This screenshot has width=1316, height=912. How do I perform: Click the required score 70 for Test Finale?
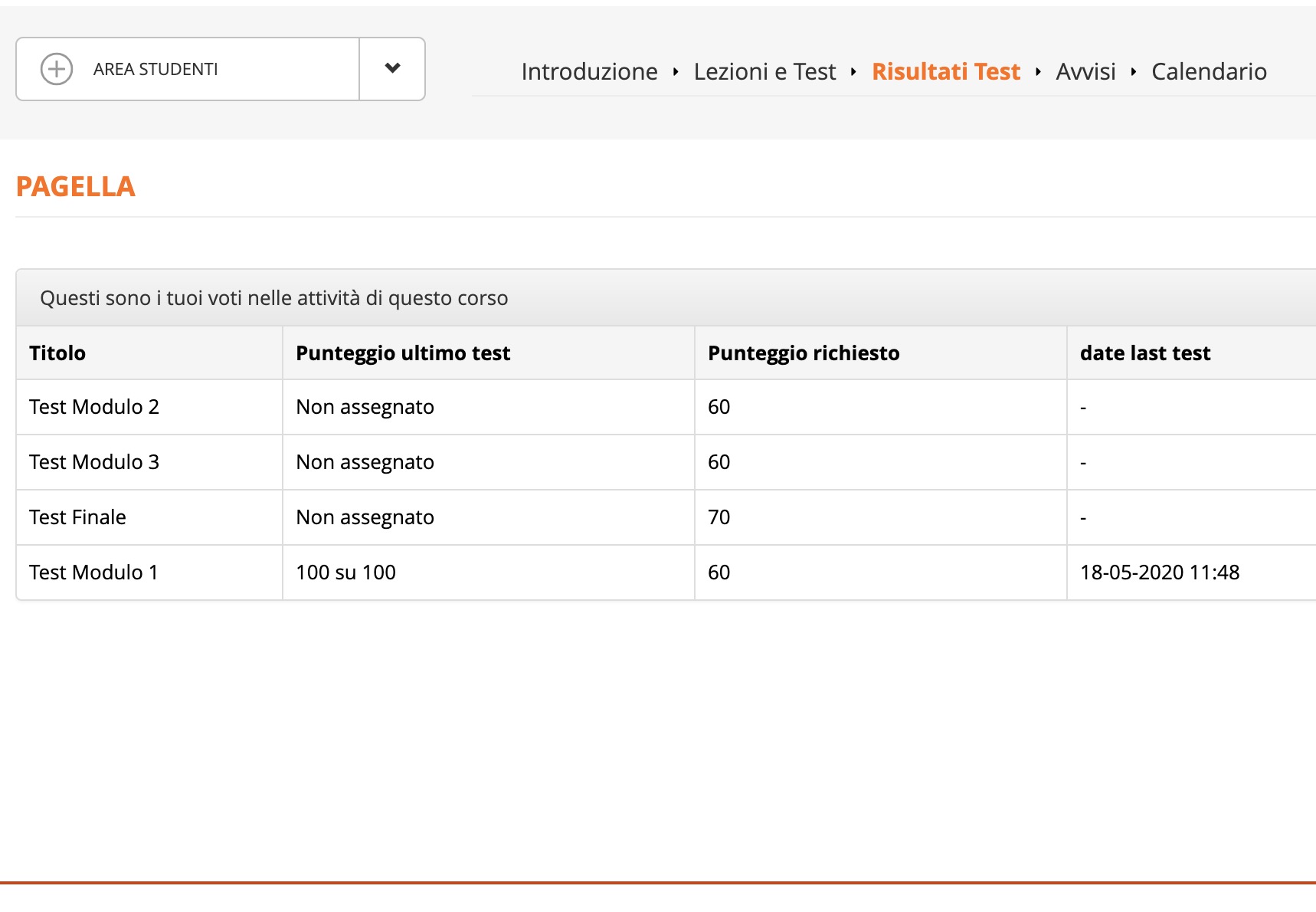pyautogui.click(x=719, y=517)
